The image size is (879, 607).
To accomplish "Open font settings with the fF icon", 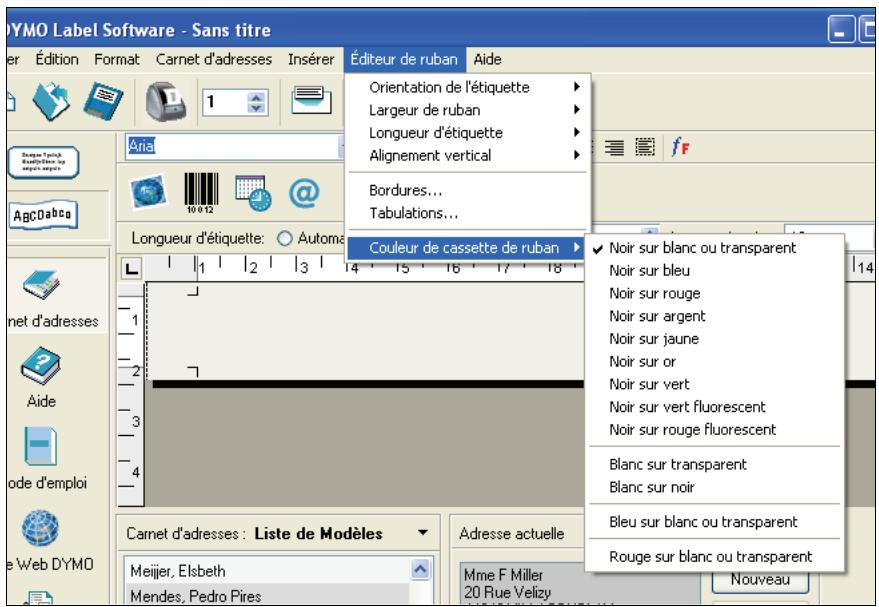I will (680, 147).
